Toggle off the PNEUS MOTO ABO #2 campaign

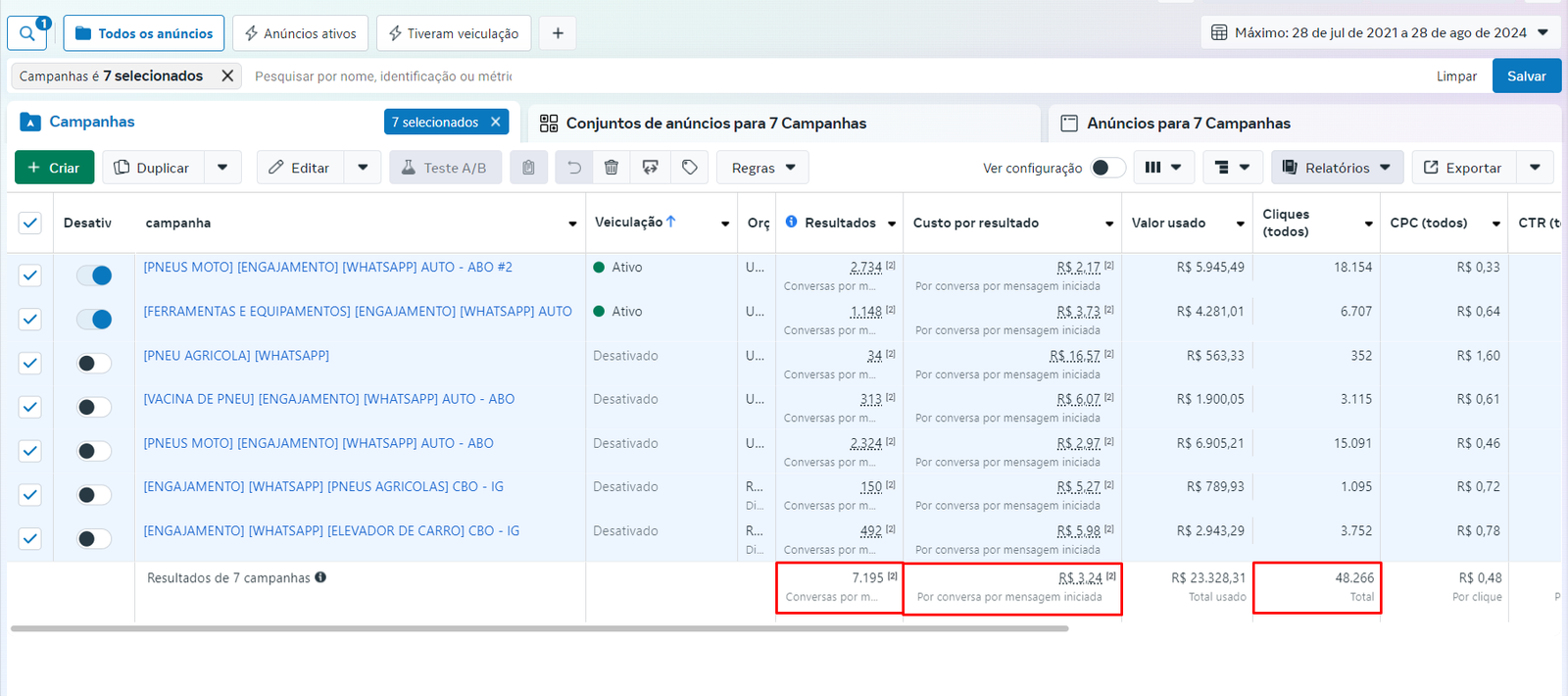94,275
